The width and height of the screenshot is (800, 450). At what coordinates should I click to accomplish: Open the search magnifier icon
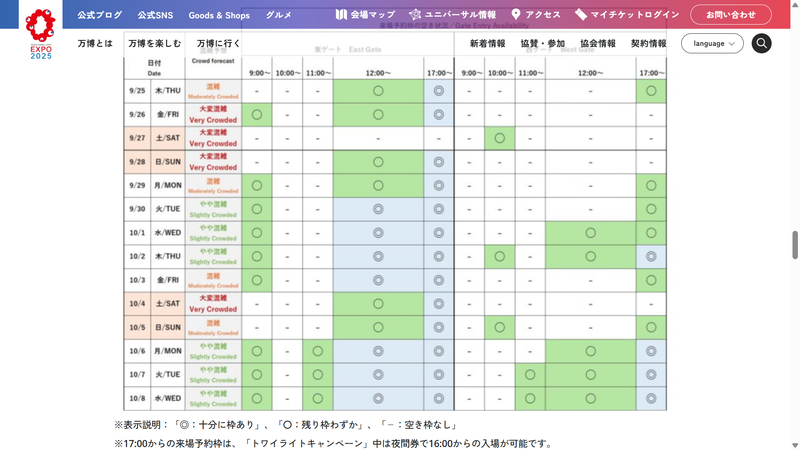[761, 43]
